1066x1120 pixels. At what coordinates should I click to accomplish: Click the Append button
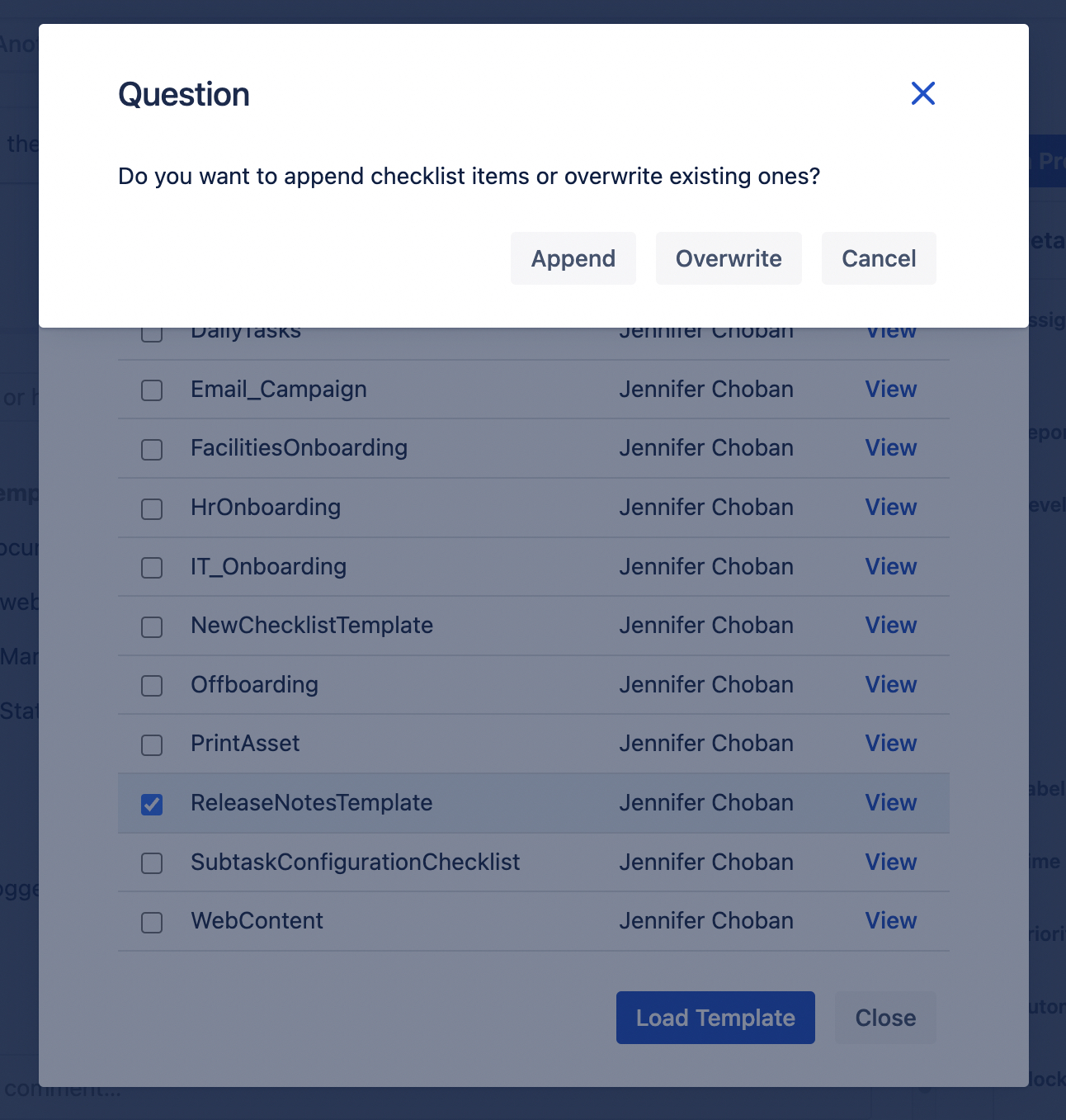(573, 258)
